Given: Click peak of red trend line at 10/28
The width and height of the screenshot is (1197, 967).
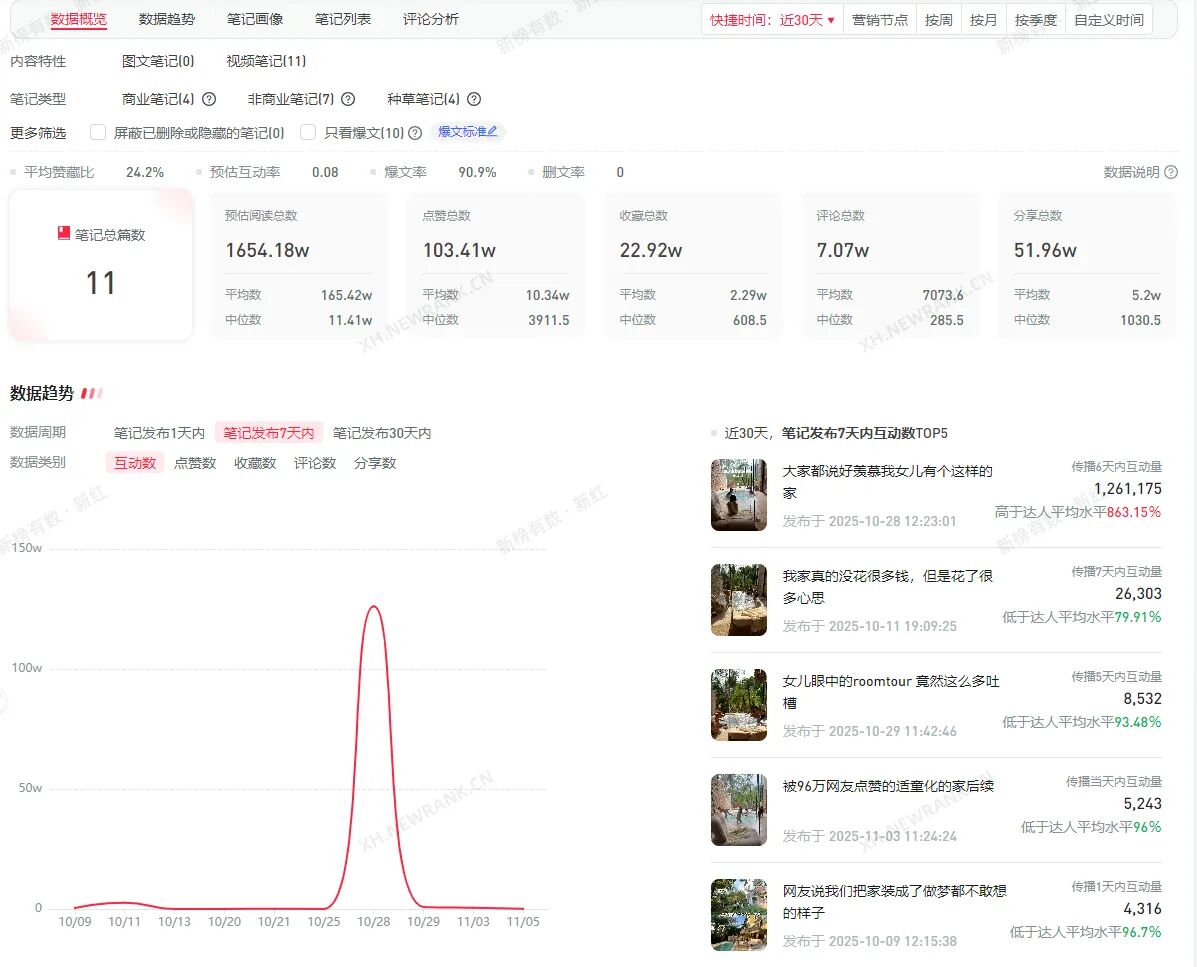Looking at the screenshot, I should (x=373, y=606).
